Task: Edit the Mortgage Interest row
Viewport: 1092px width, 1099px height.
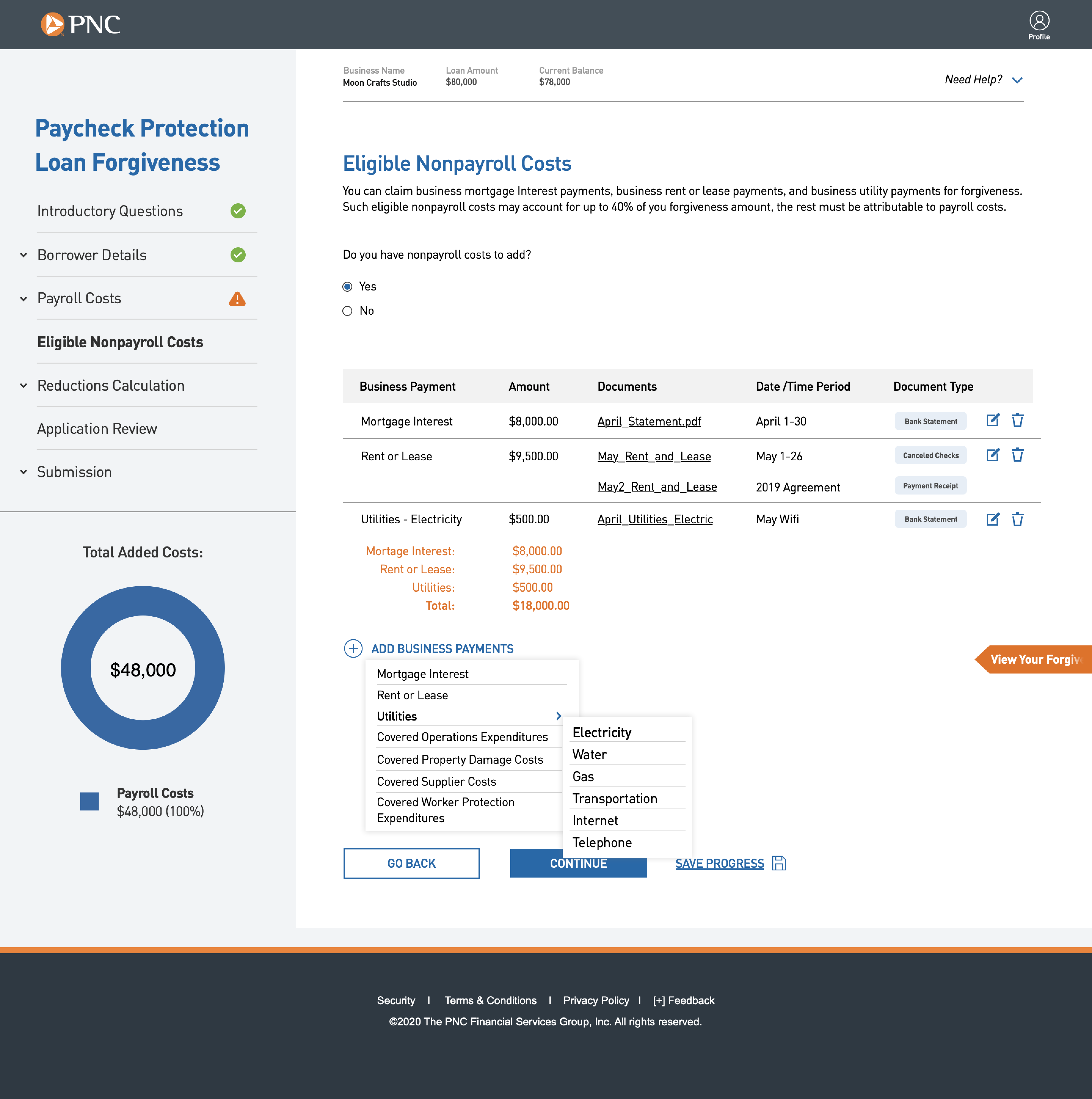Action: point(992,420)
